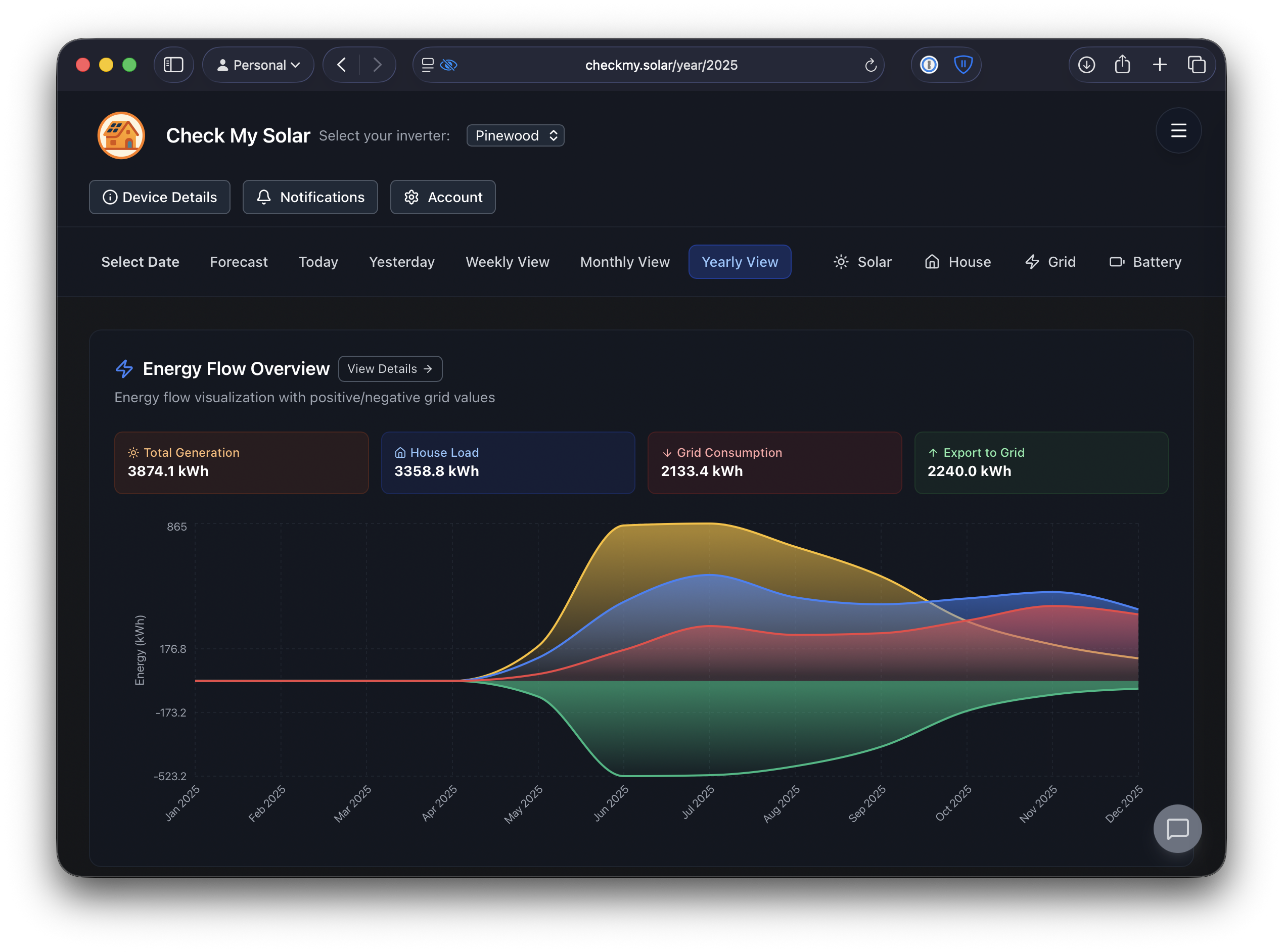Screen dimensions: 1283x952
Task: Toggle the Safari sidebar panel icon
Action: pos(173,65)
